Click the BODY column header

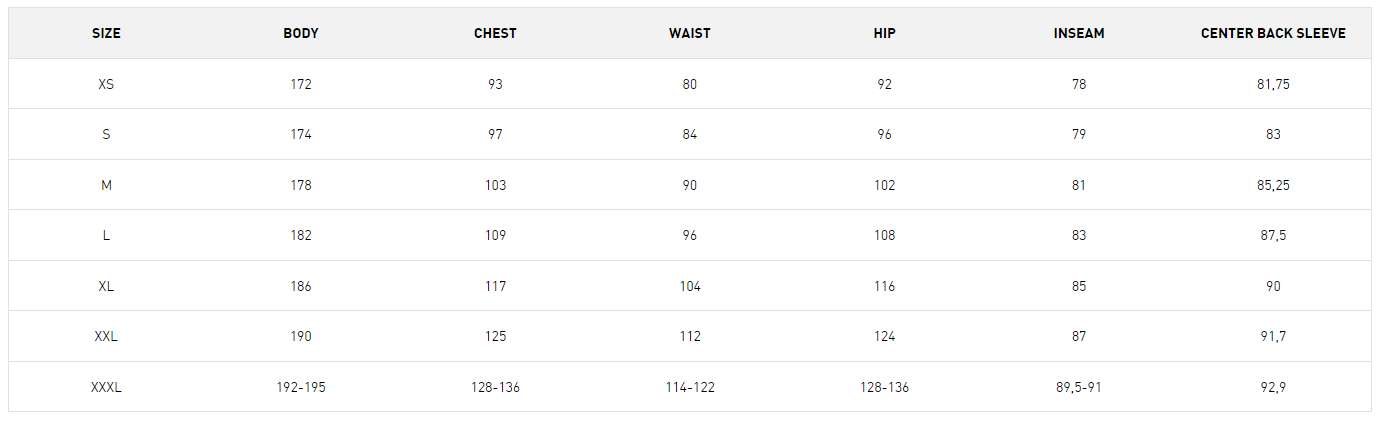click(301, 33)
